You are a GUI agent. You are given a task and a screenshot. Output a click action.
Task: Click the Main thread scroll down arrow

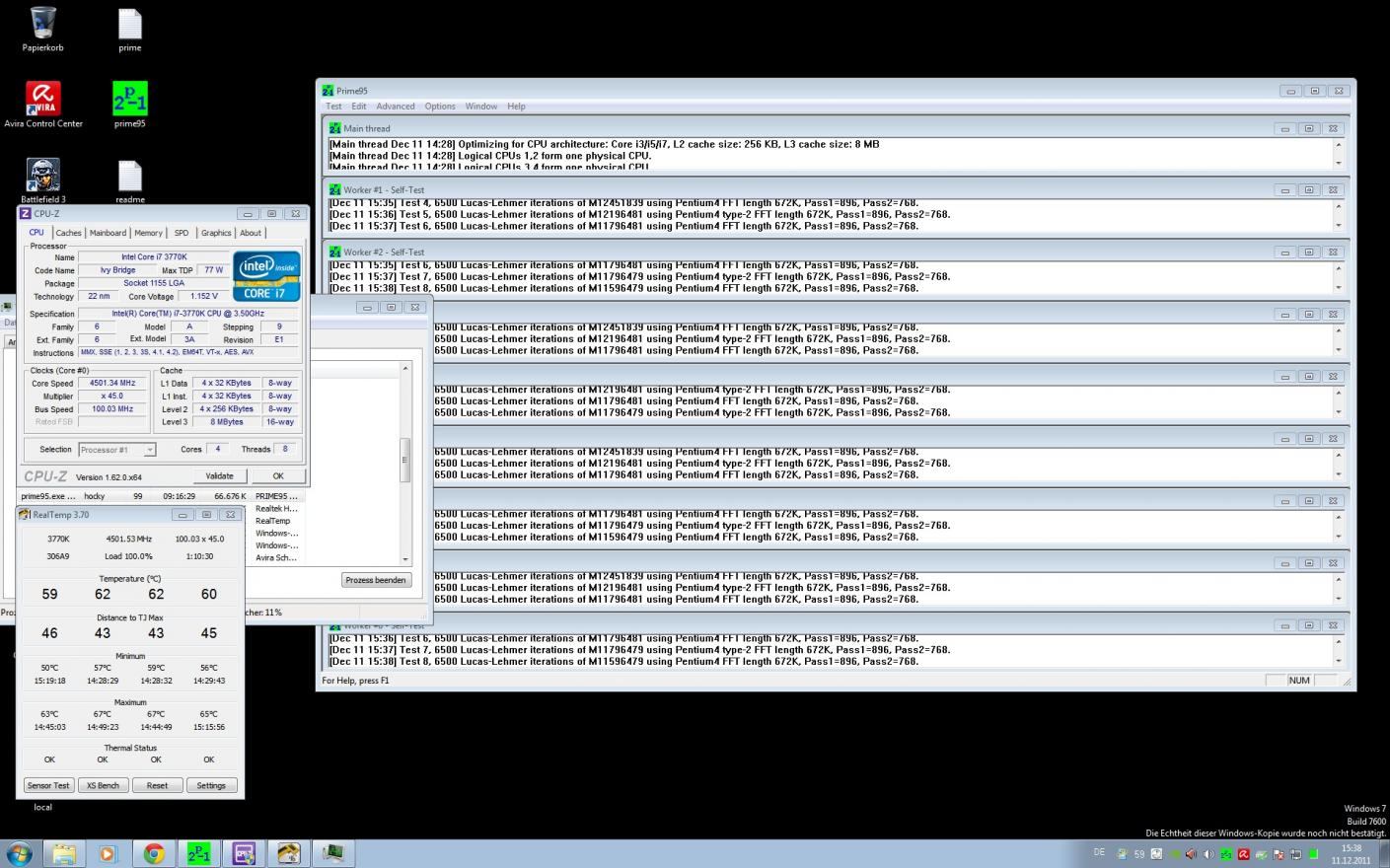tap(1339, 164)
